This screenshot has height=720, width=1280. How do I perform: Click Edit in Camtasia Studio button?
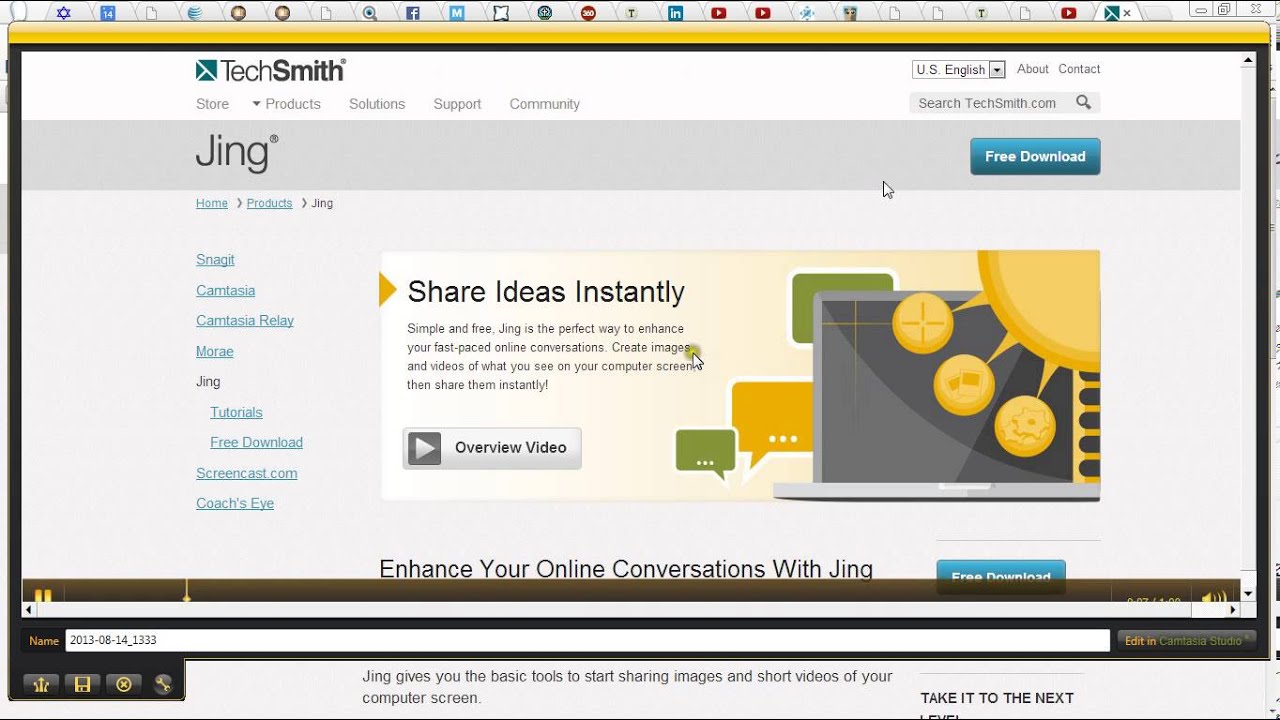click(x=1186, y=641)
